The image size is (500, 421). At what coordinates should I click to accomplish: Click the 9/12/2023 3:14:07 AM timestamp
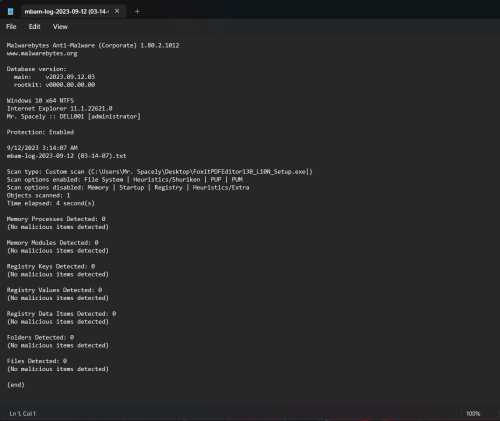click(42, 148)
